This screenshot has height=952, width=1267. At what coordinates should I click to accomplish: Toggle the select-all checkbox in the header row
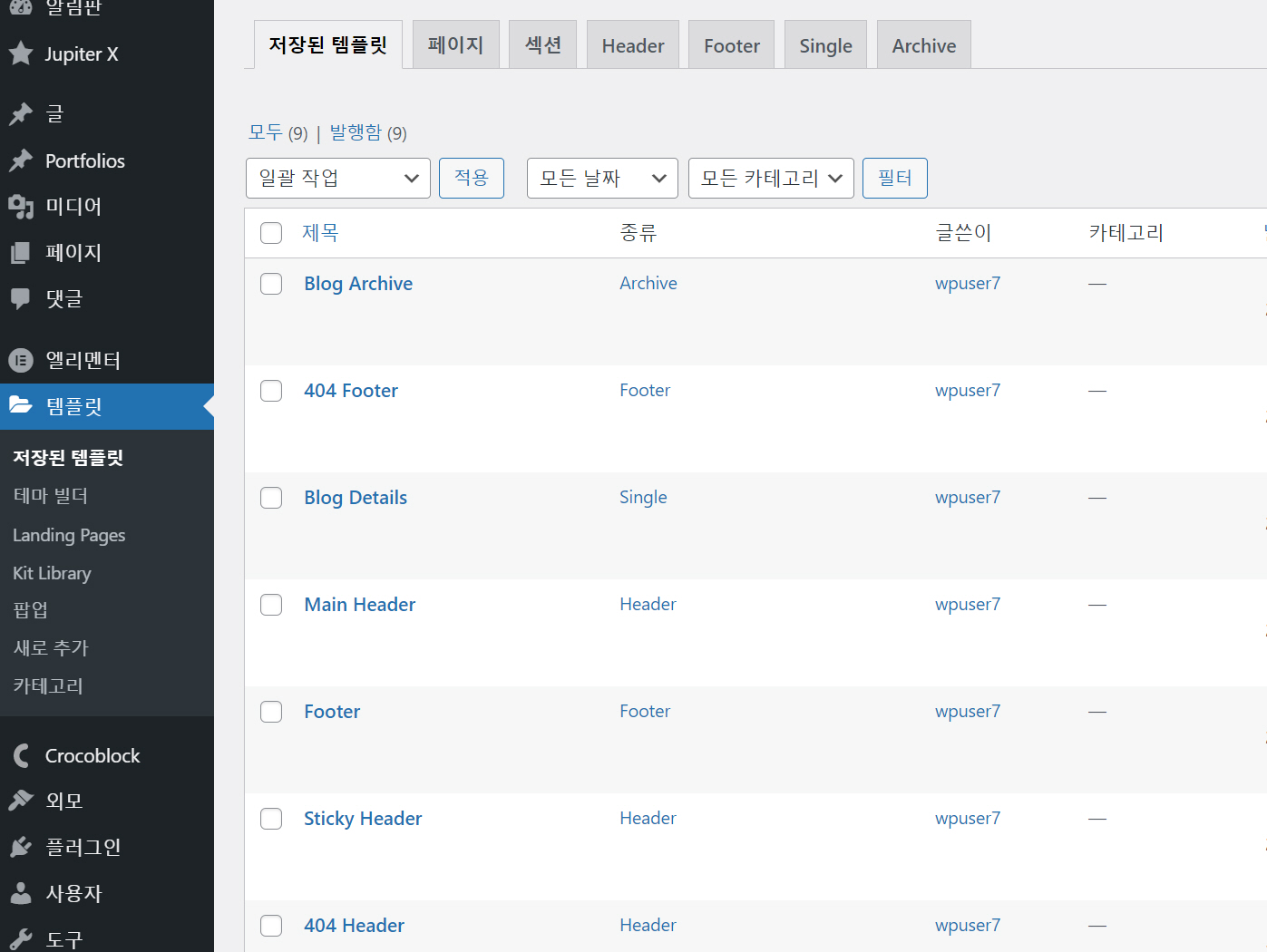(271, 233)
